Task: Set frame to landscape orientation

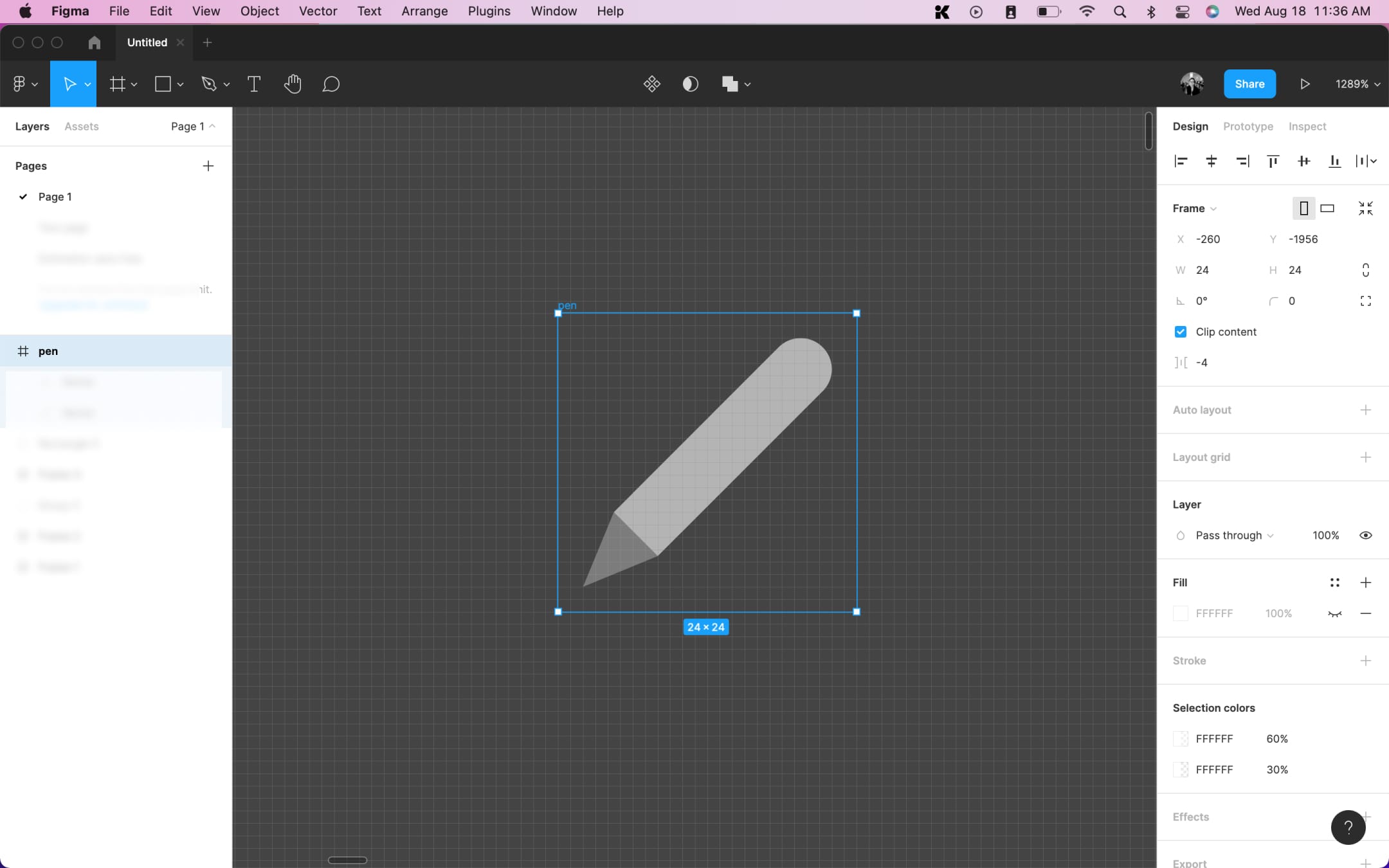Action: coord(1327,208)
